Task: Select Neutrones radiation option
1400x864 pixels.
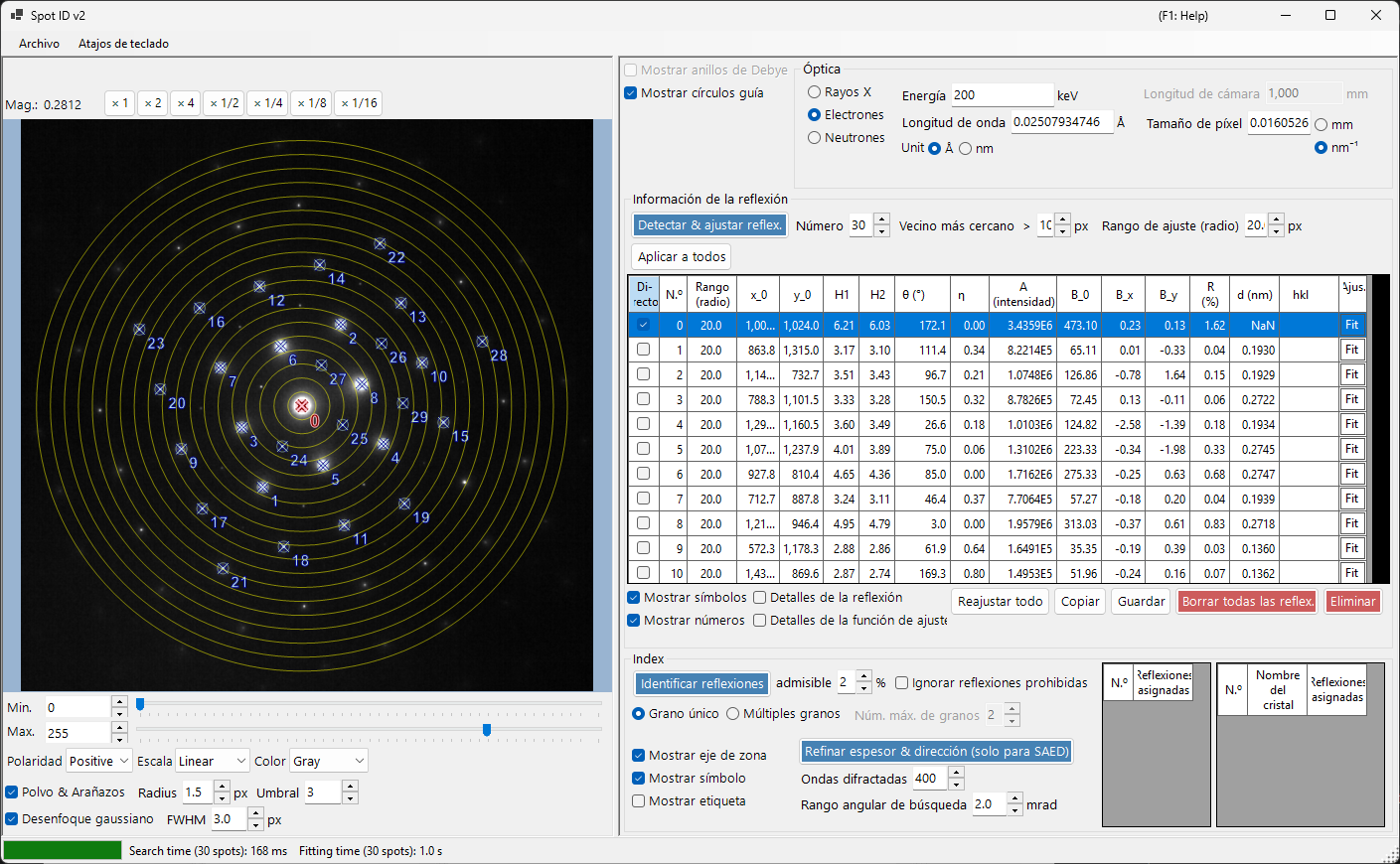Action: pyautogui.click(x=815, y=138)
